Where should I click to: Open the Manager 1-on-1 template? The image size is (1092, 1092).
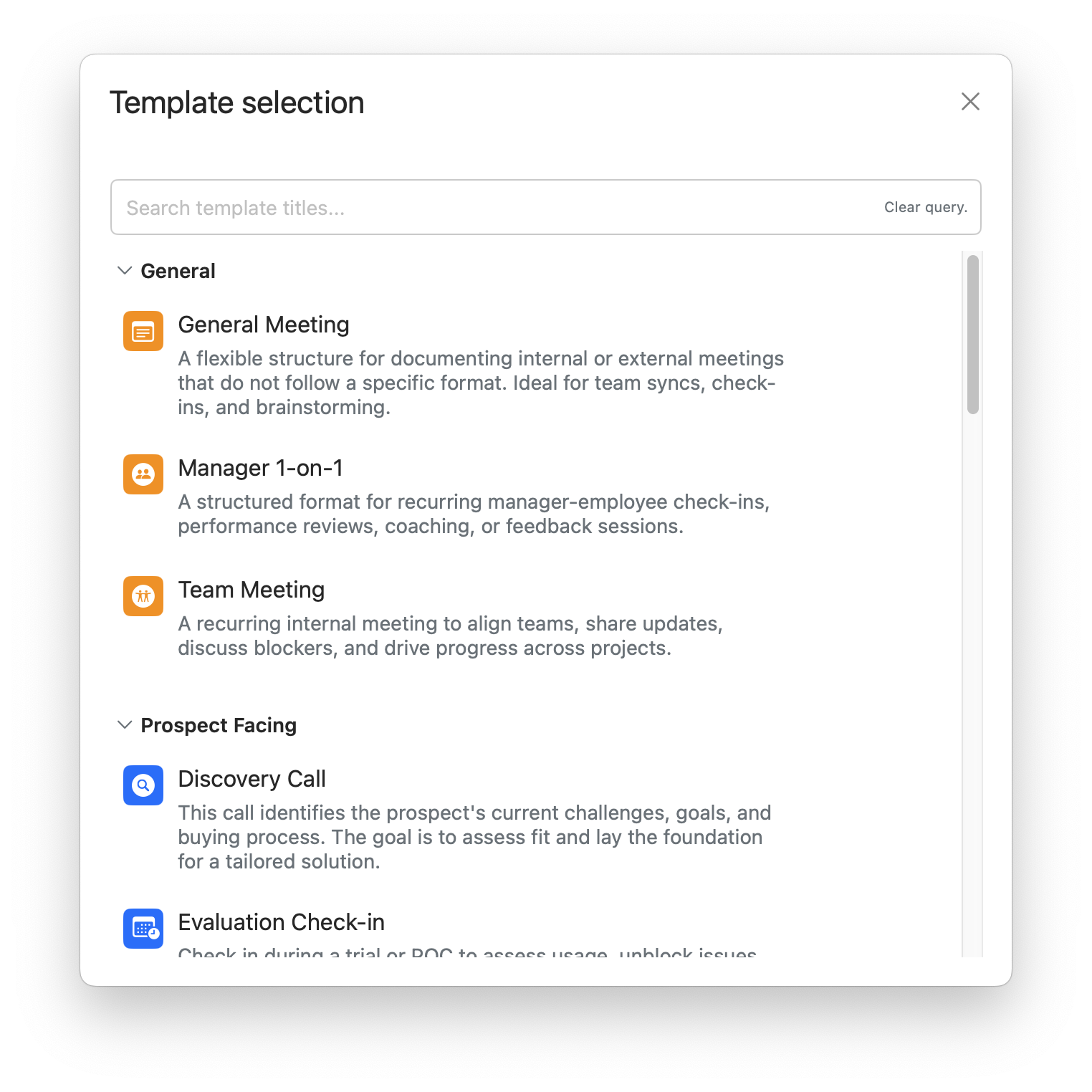point(260,467)
